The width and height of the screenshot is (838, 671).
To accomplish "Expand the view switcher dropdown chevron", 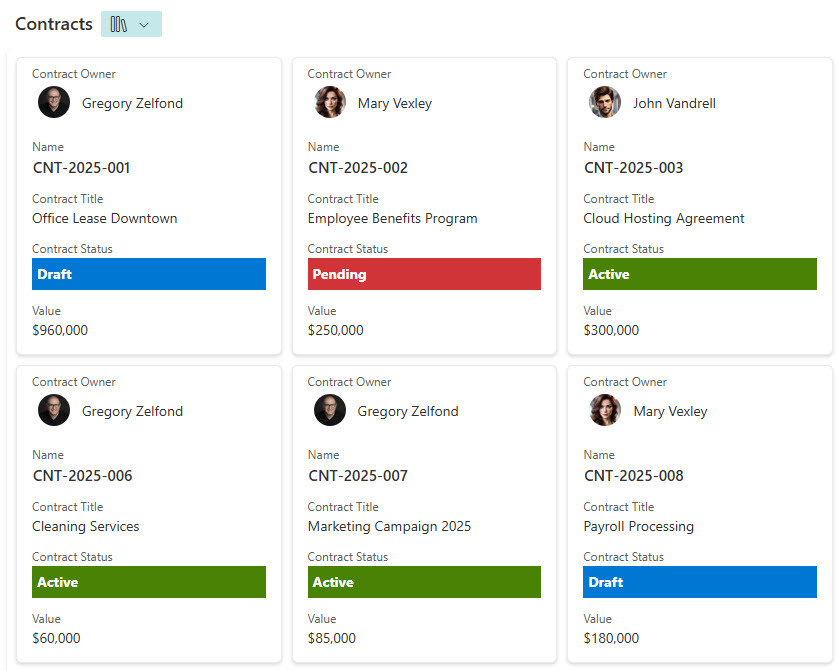I will 144,25.
